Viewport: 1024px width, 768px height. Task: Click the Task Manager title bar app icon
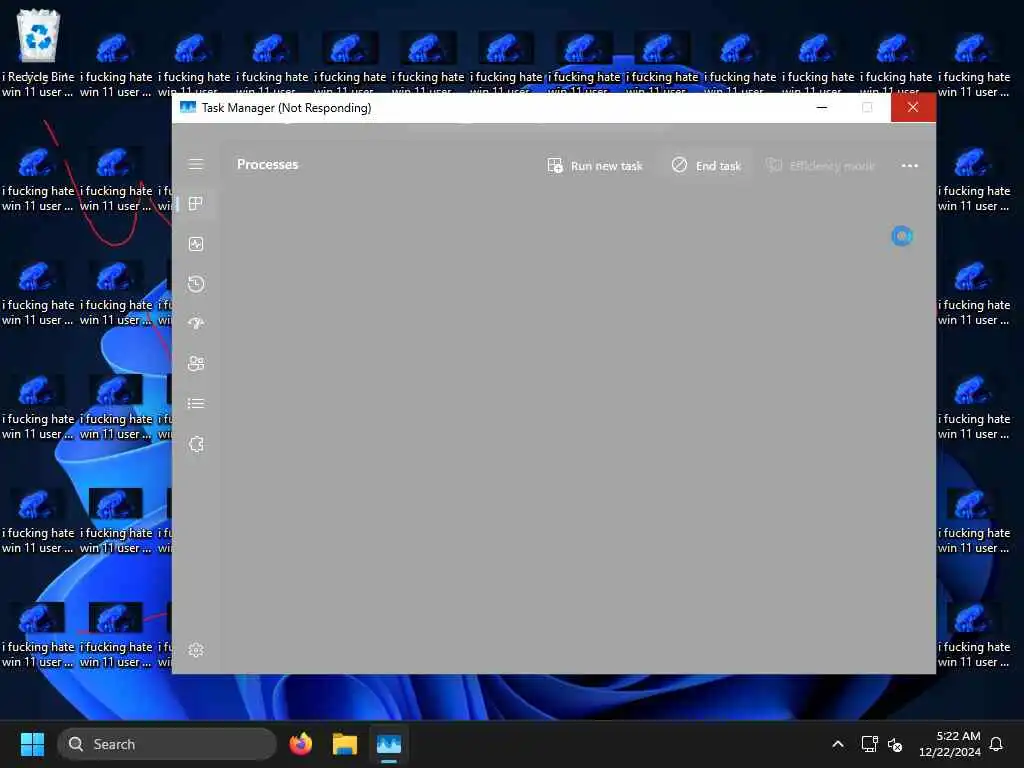coord(188,107)
